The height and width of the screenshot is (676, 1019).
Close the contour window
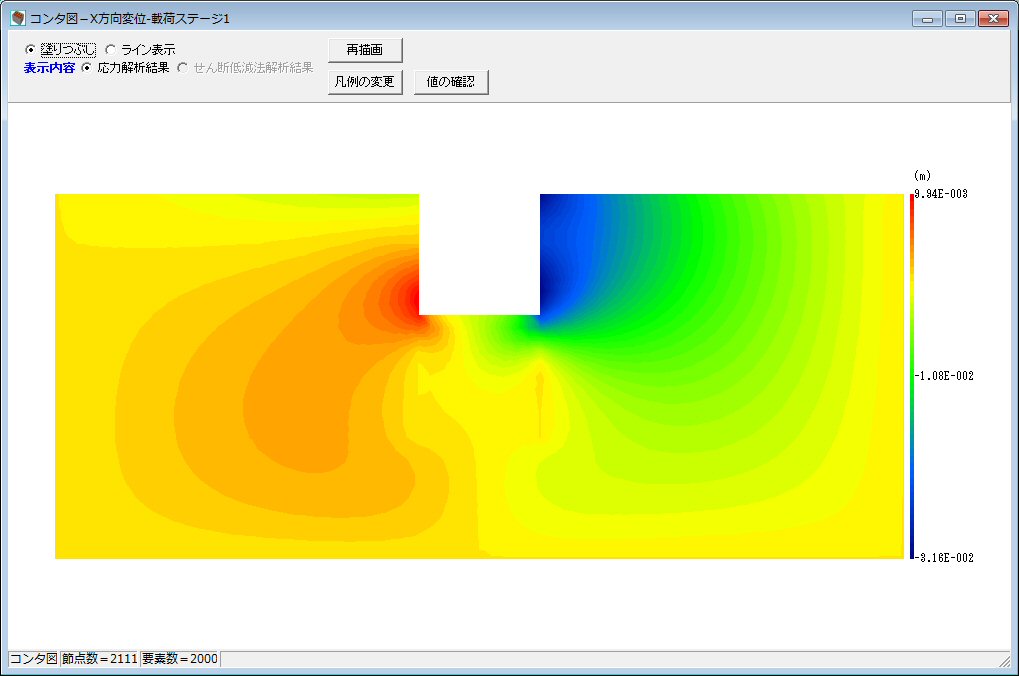coord(993,19)
